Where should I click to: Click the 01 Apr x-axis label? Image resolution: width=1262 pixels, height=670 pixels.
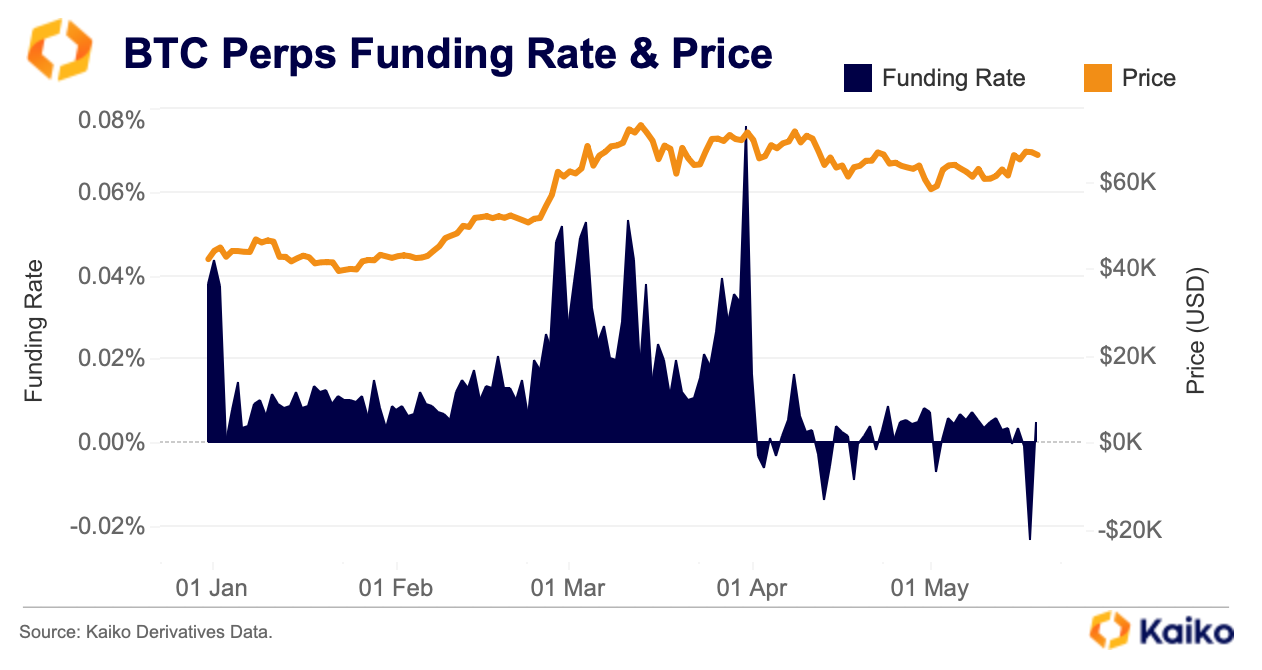[x=752, y=588]
